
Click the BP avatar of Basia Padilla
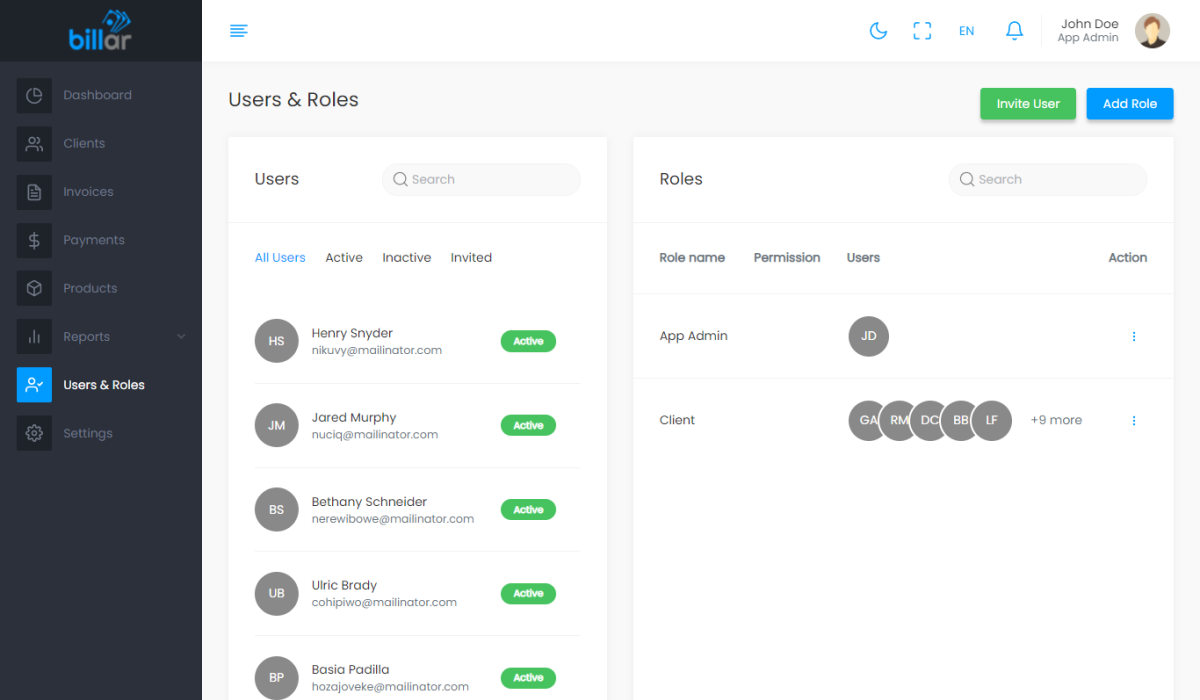276,677
